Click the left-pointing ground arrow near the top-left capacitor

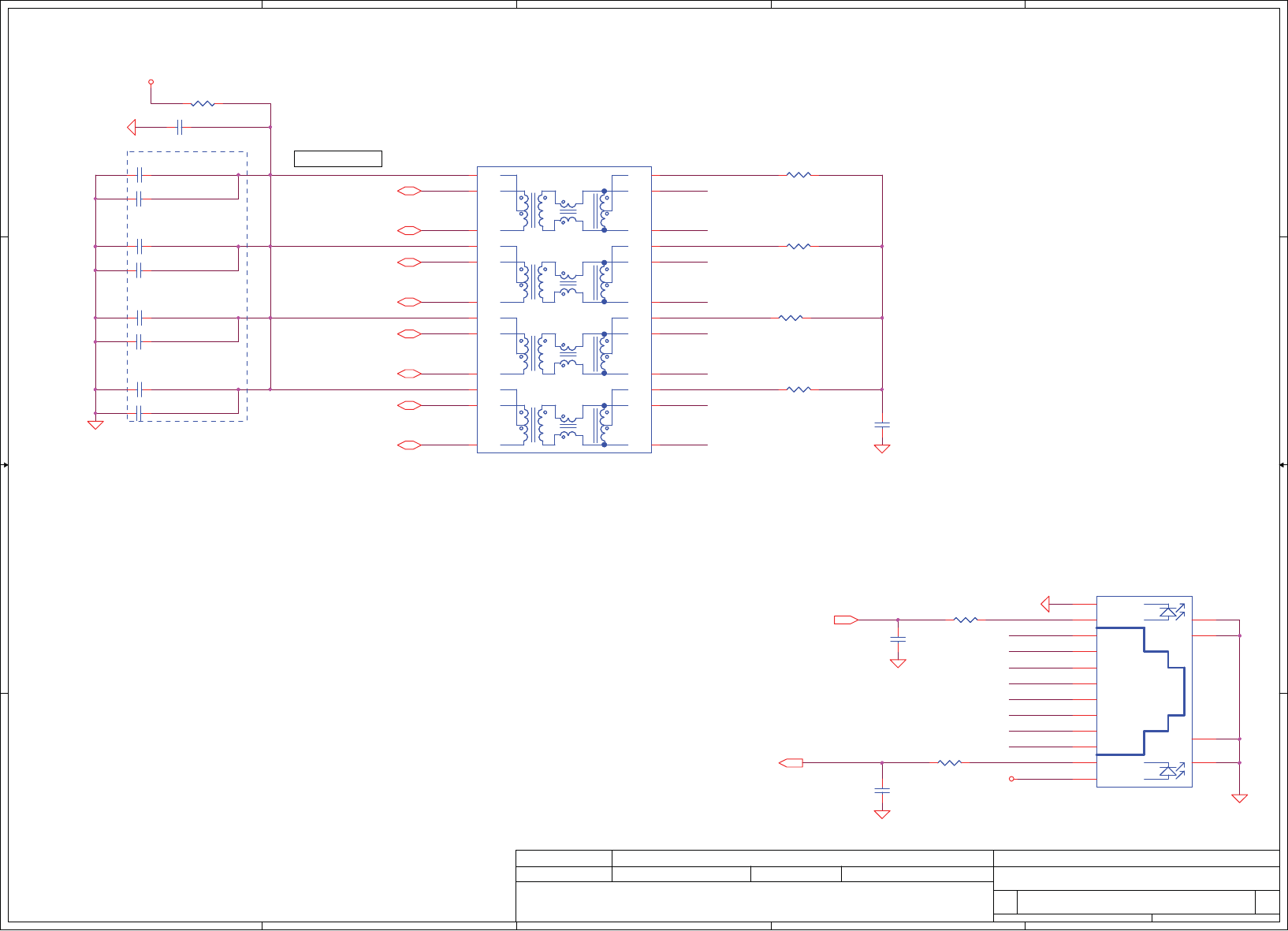tap(132, 127)
